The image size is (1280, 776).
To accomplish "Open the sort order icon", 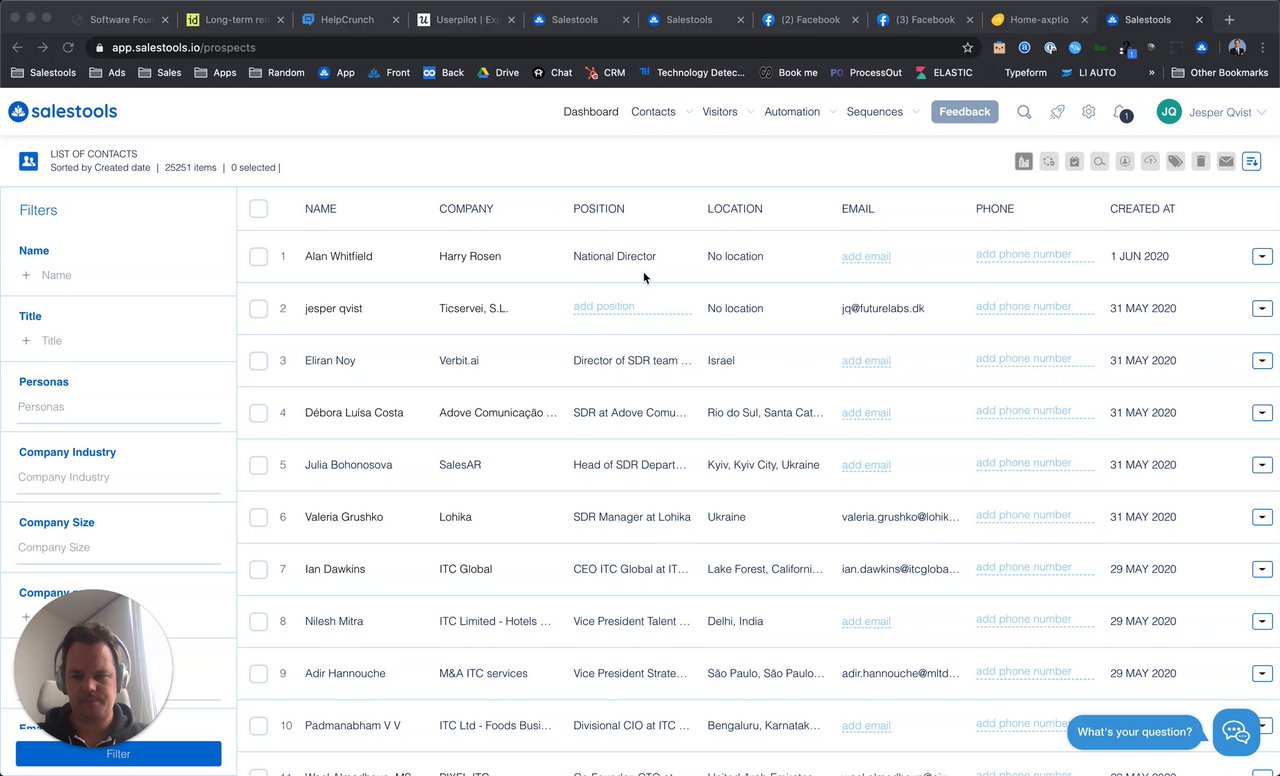I will [x=1252, y=161].
